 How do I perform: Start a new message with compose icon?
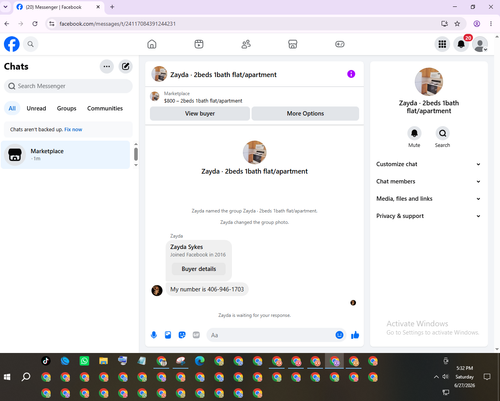pyautogui.click(x=126, y=66)
